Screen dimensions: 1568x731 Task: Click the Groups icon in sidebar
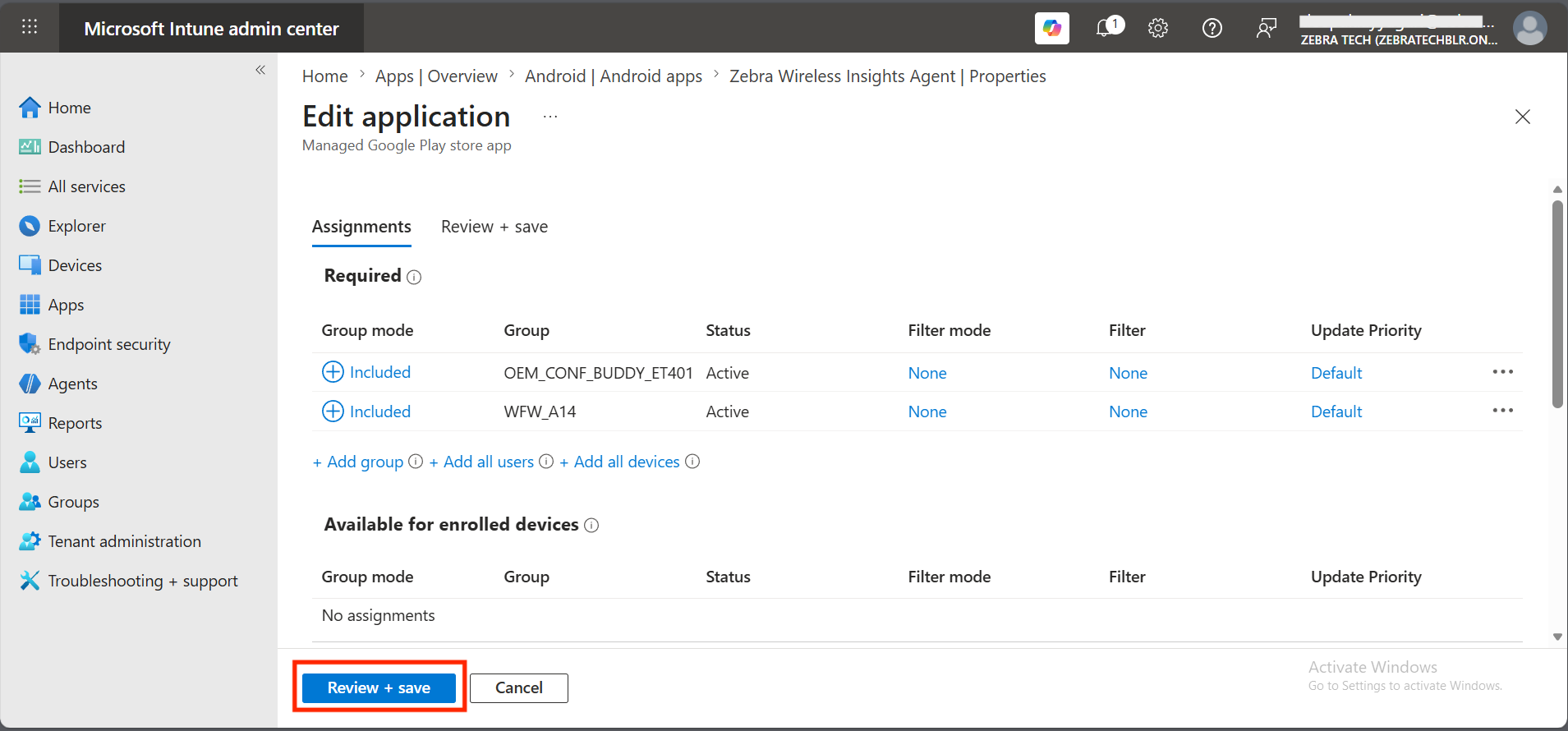coord(30,502)
